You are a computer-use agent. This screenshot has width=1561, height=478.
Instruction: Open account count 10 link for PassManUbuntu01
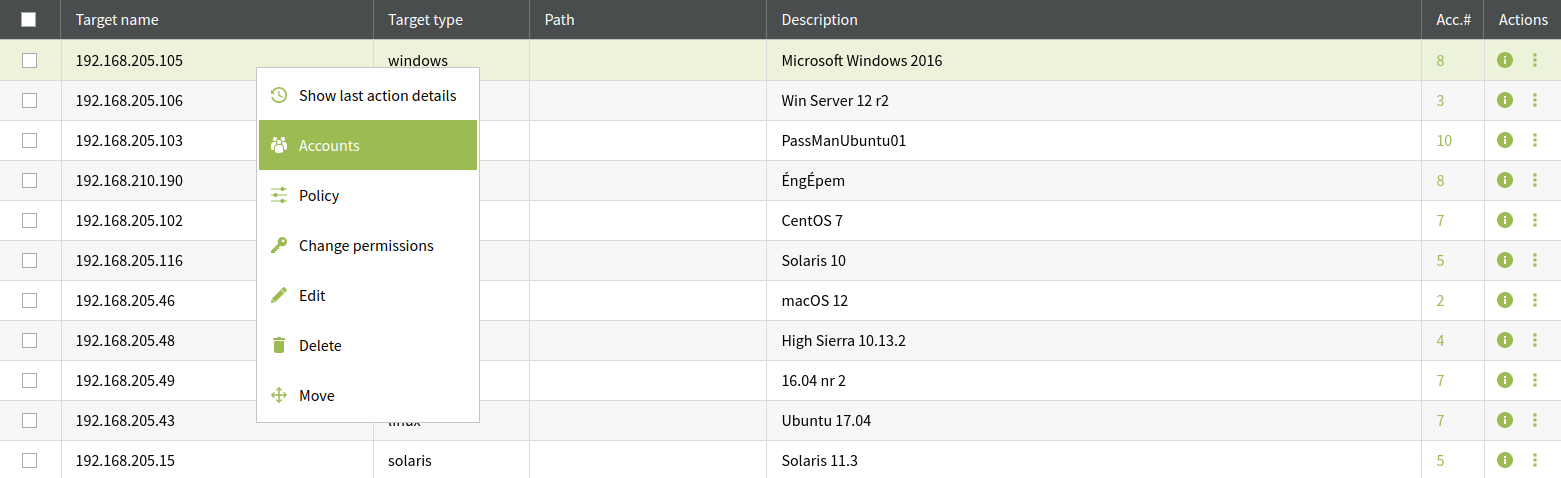(x=1444, y=140)
